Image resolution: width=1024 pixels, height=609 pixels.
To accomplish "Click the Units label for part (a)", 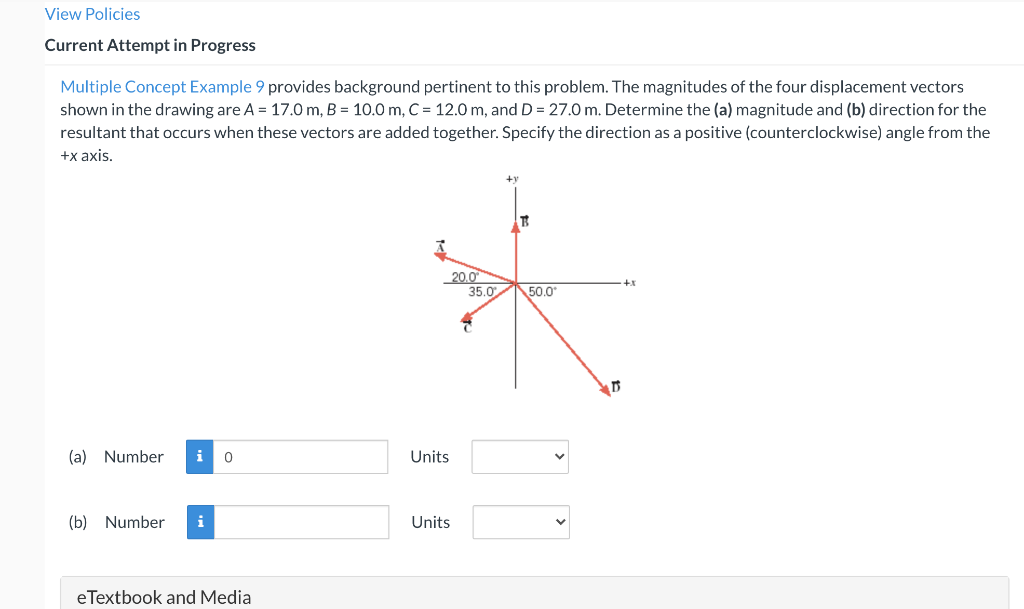I will [x=429, y=456].
